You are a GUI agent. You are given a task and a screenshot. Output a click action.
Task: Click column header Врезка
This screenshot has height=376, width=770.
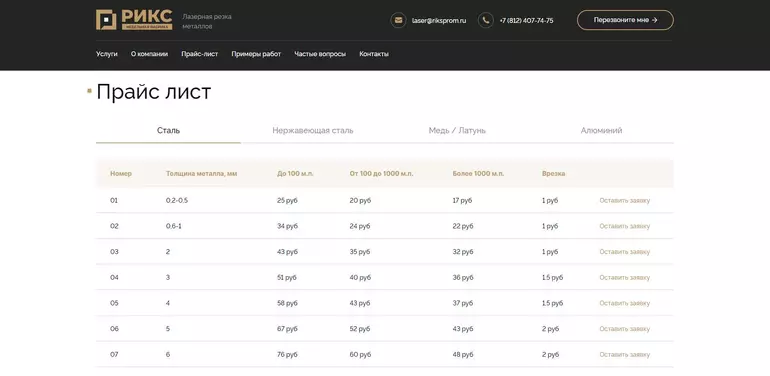(x=553, y=174)
